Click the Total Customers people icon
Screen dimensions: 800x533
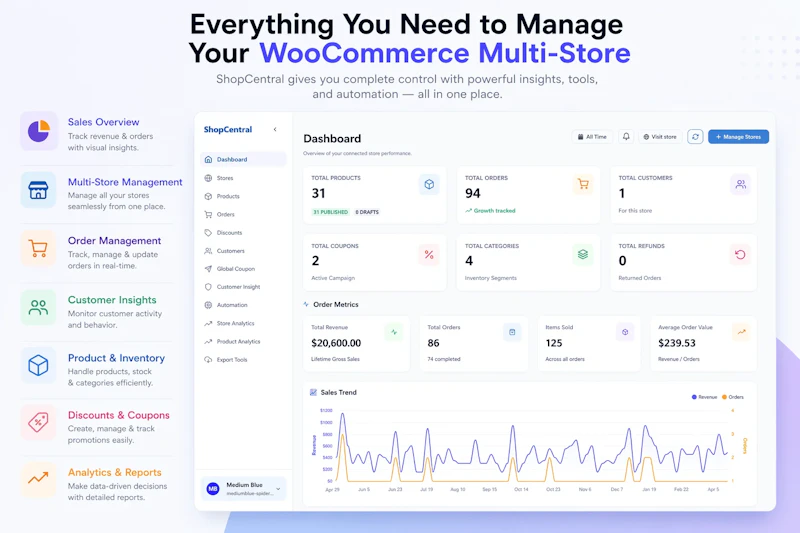740,184
